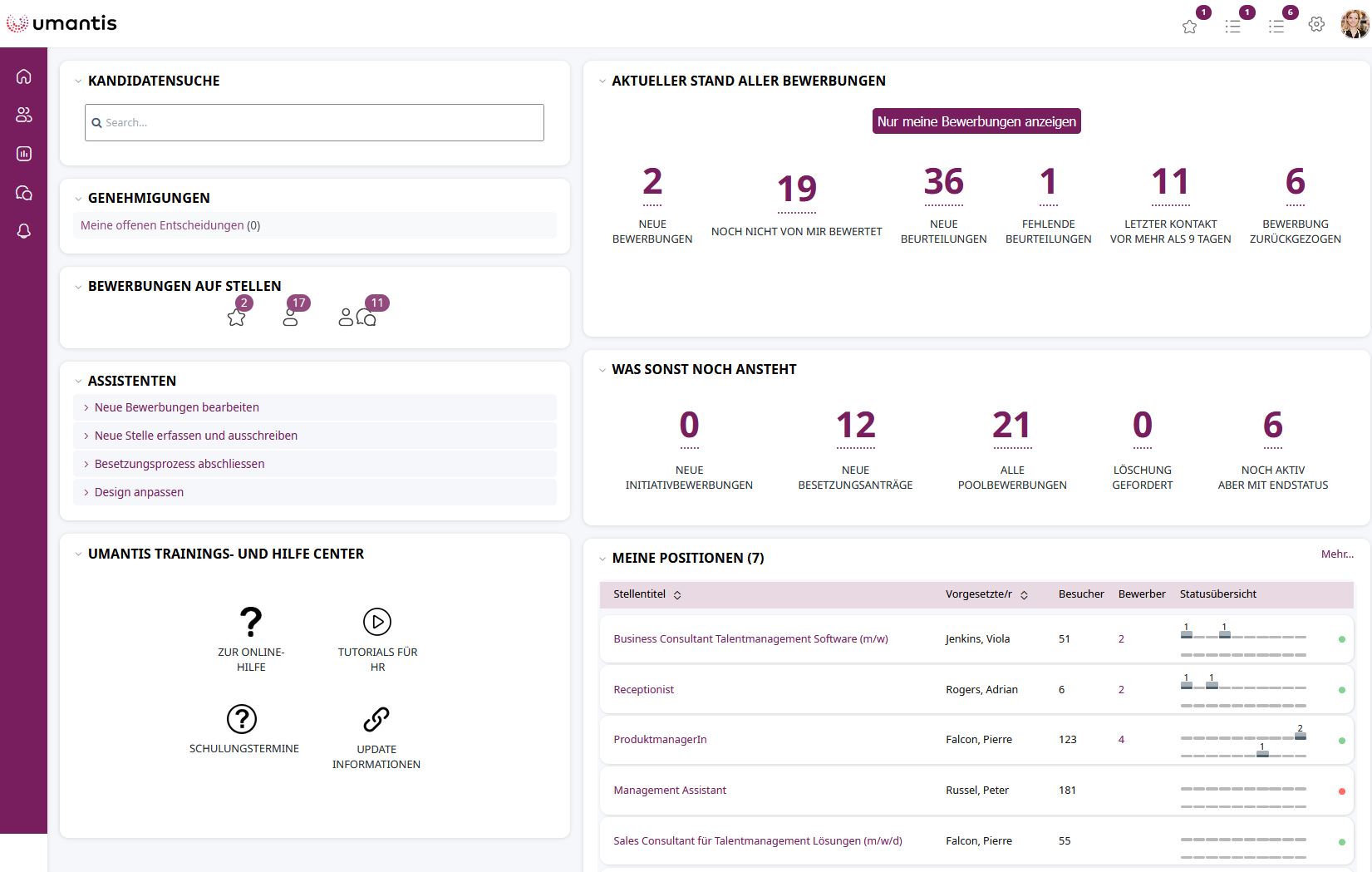Open favorites star icon in top bar
This screenshot has height=872, width=1372.
(1189, 27)
